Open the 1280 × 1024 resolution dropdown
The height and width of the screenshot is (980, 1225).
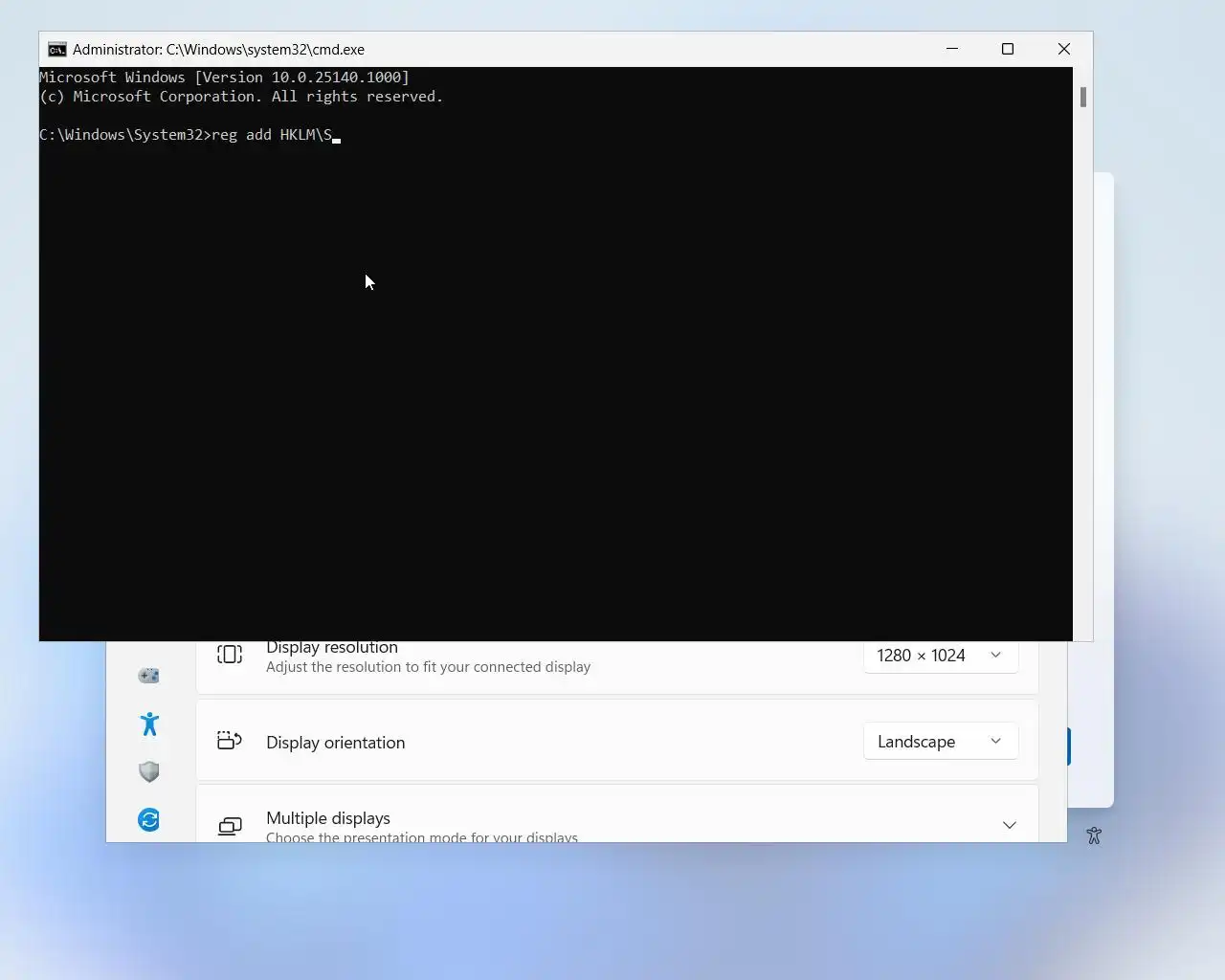tap(940, 656)
